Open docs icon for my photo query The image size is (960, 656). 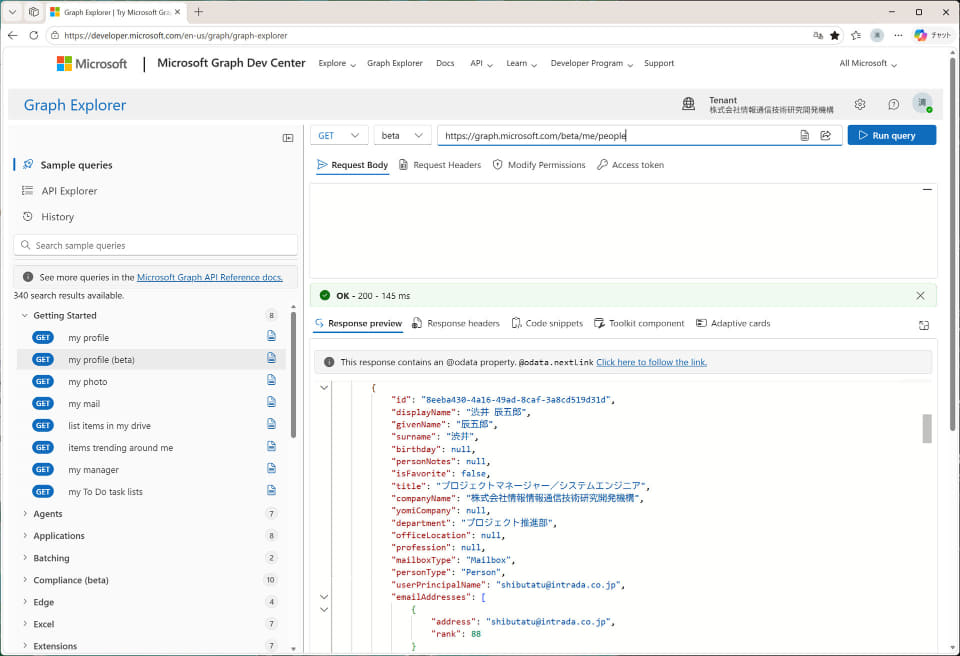[271, 380]
